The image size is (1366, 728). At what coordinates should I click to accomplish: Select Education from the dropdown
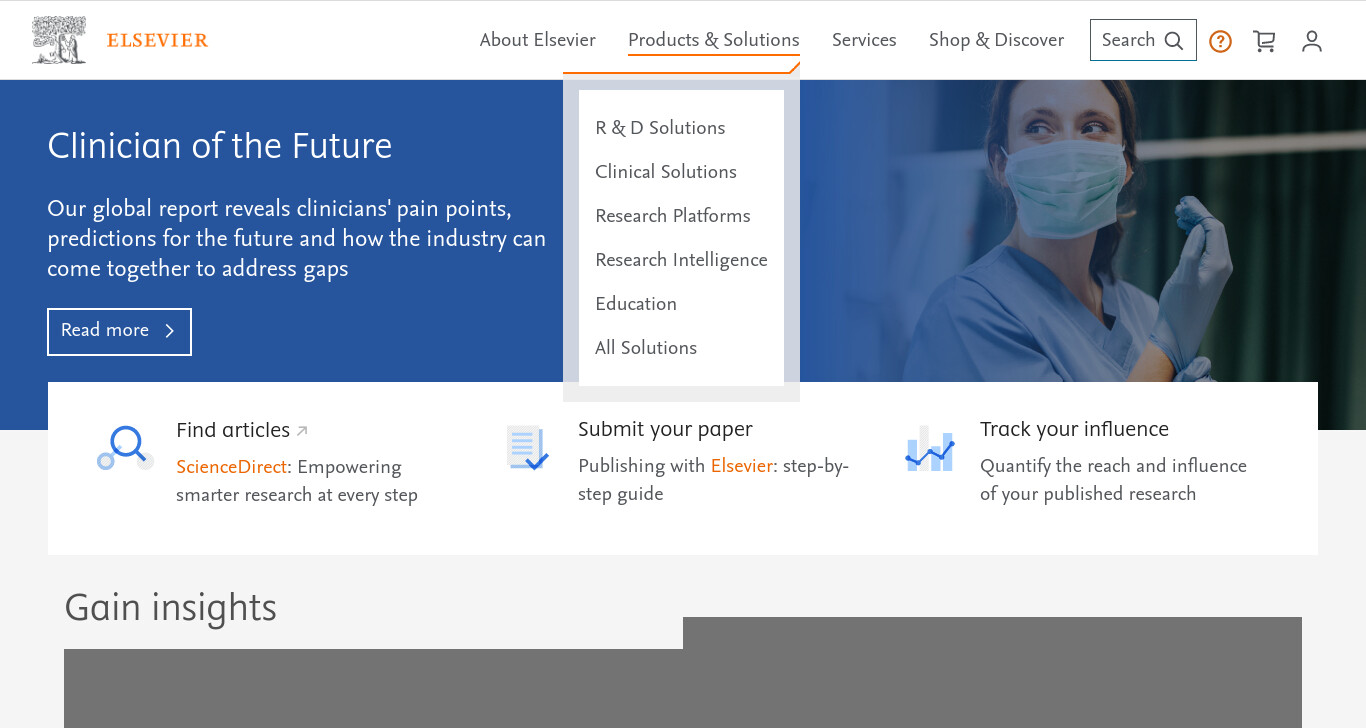point(636,304)
